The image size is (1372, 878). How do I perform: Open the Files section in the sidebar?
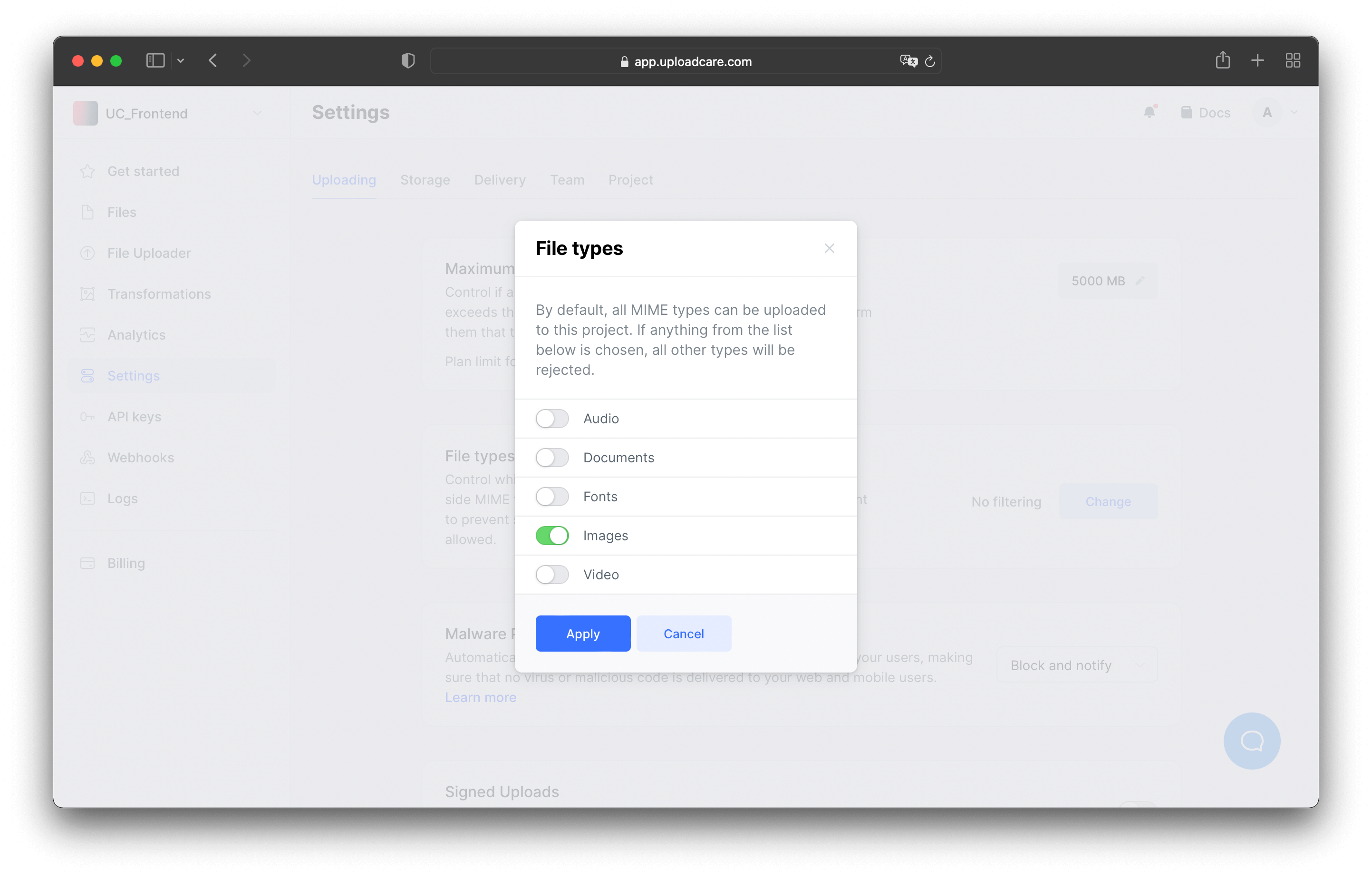[121, 212]
